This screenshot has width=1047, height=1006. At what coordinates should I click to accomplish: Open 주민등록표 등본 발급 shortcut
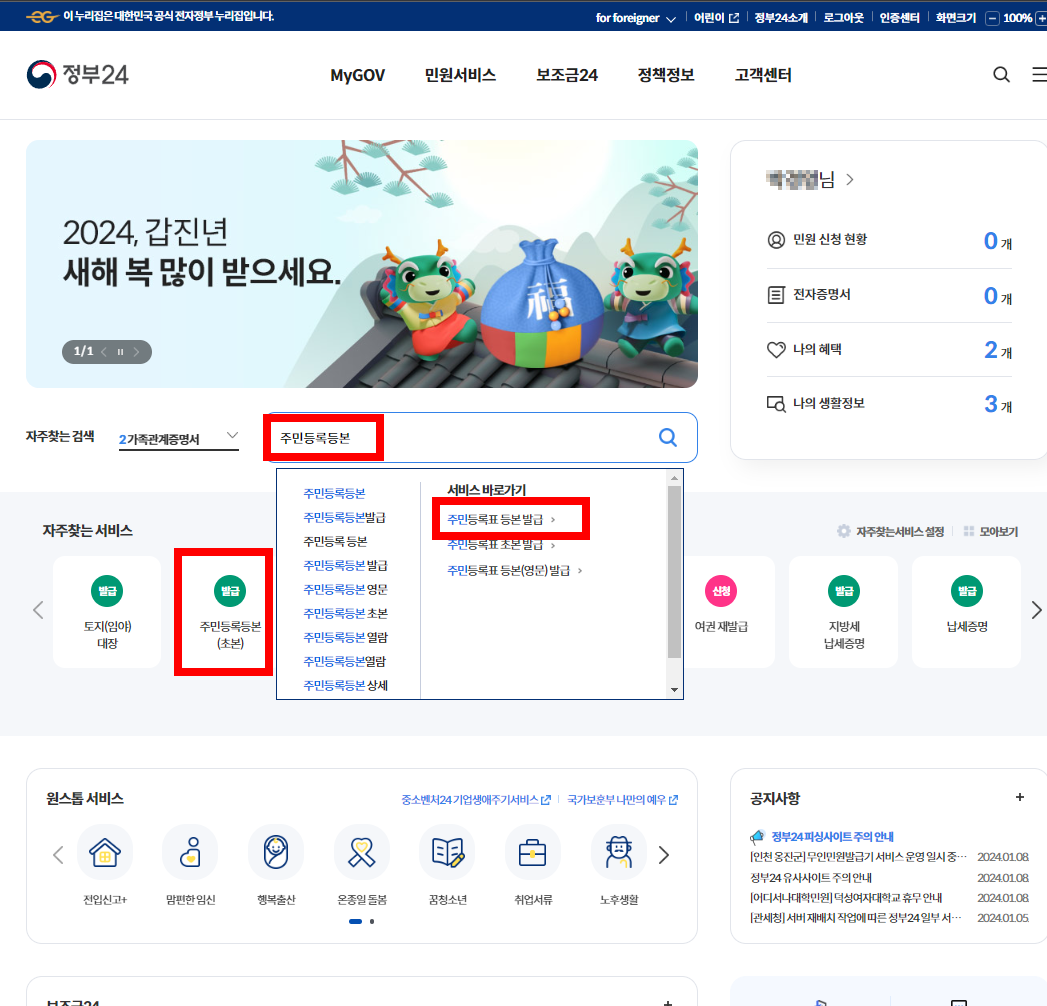click(x=501, y=519)
